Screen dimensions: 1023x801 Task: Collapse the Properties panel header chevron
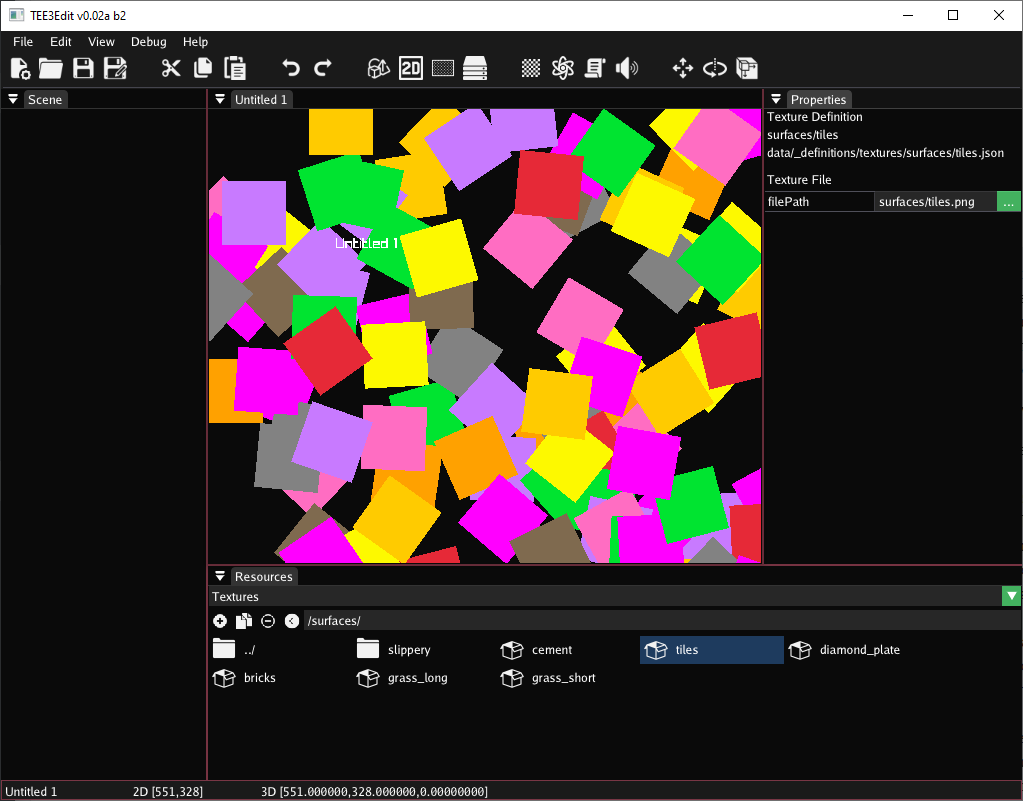776,99
